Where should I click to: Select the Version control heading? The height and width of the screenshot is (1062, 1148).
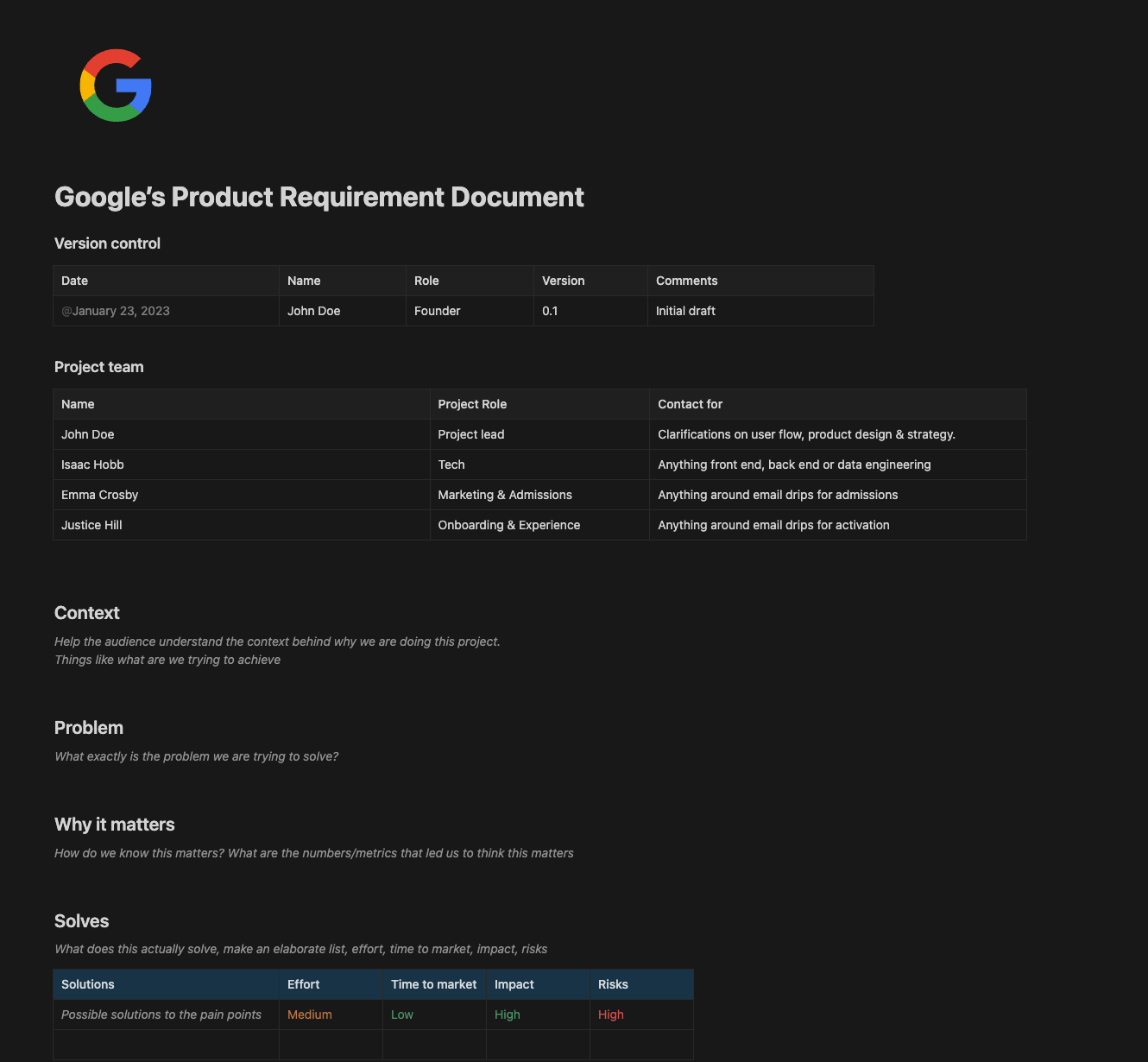[x=107, y=243]
